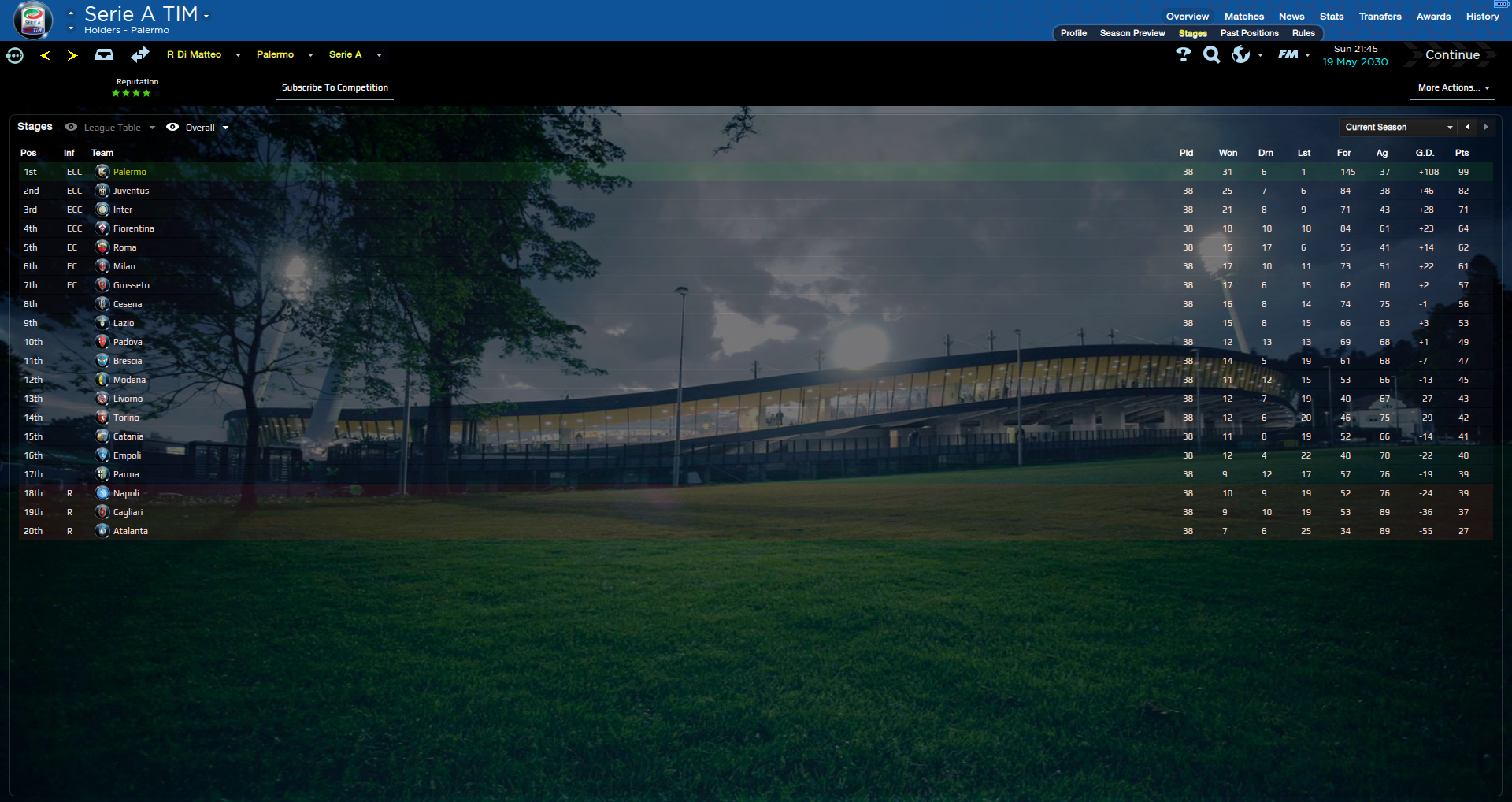Open the Catania team link
Screen dimensions: 1512x802
coord(128,436)
